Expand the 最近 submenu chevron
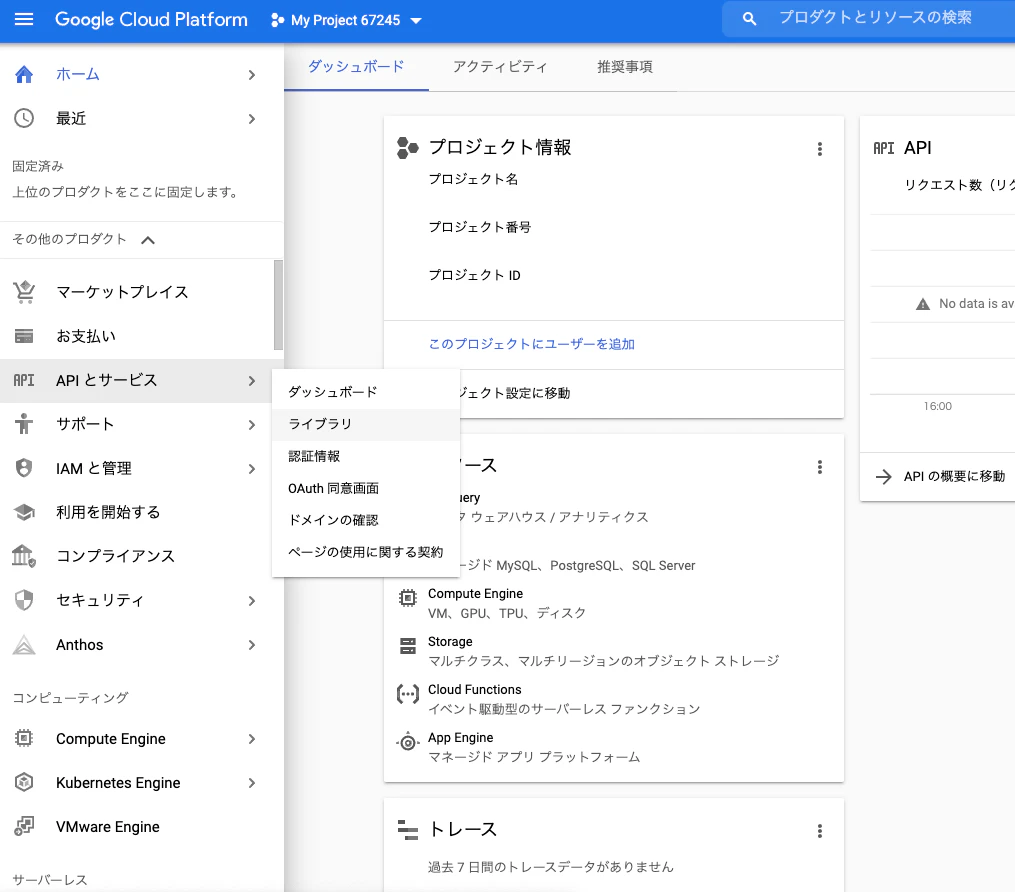 (x=252, y=119)
